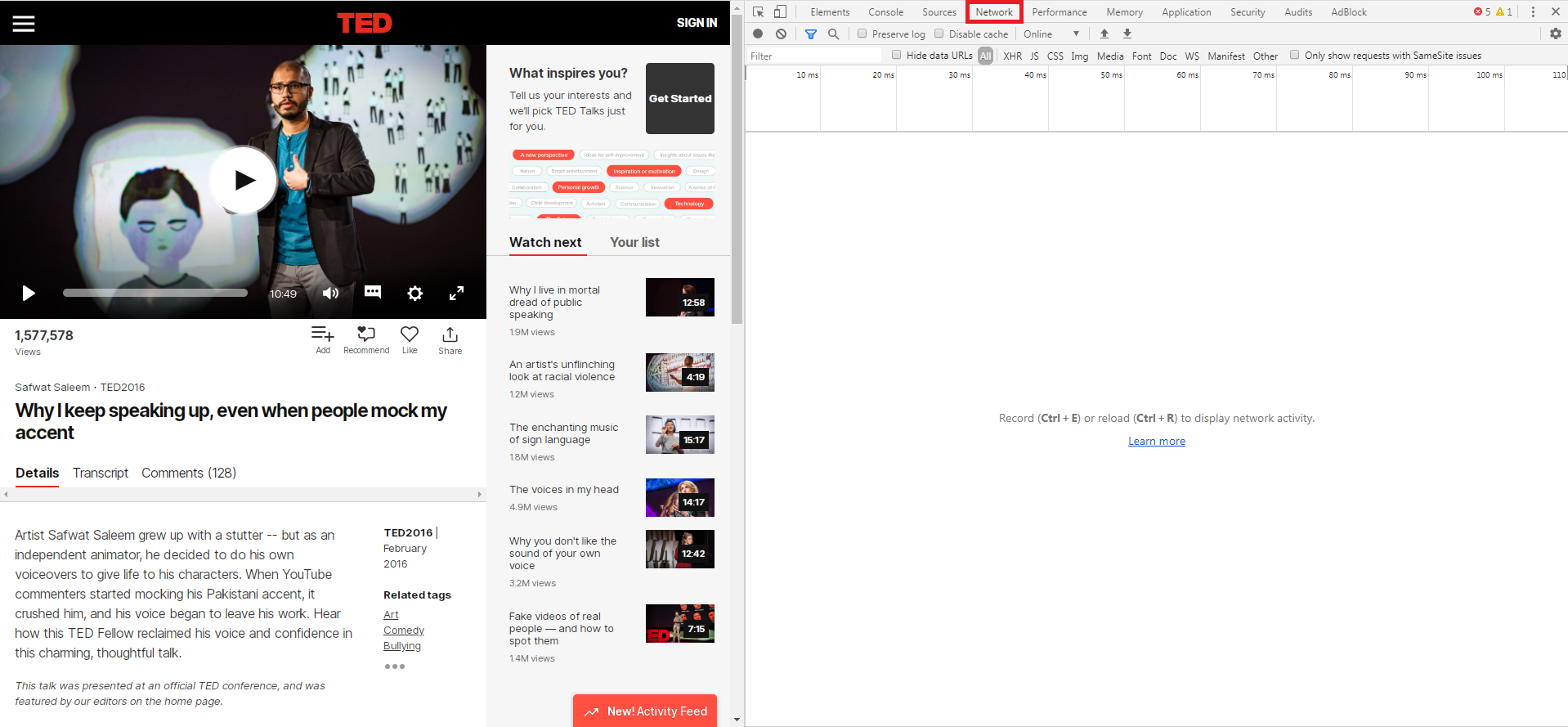
Task: Open the TED hamburger menu
Action: point(24,23)
